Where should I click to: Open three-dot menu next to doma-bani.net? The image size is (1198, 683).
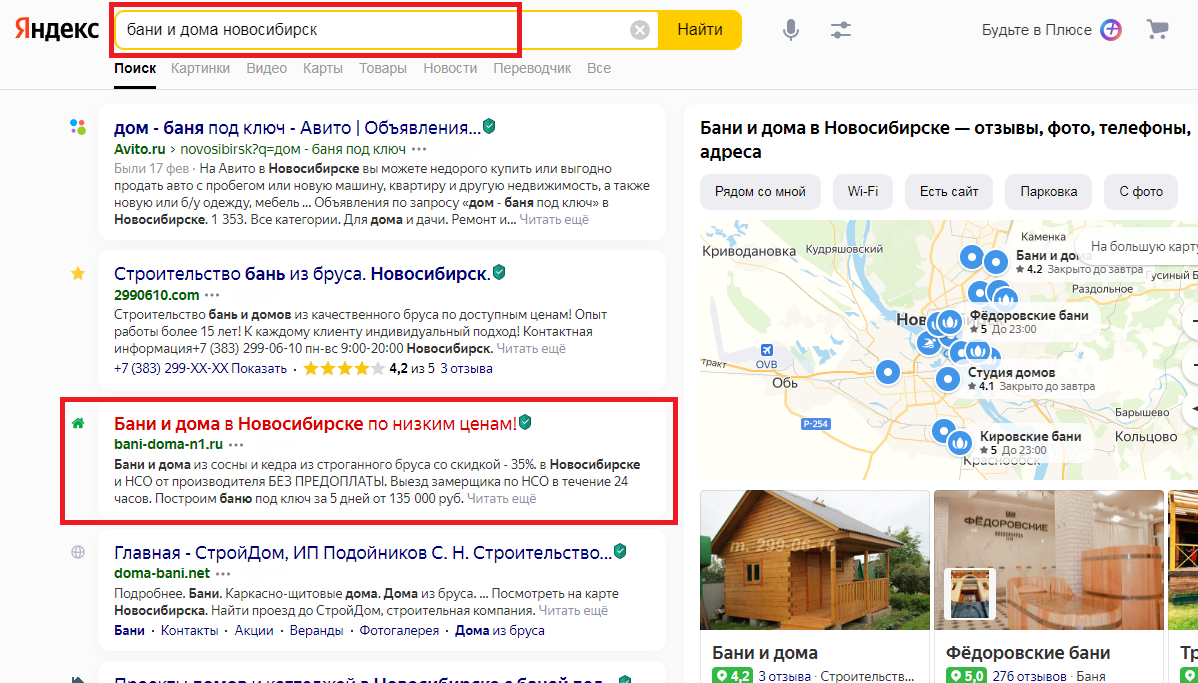coord(223,574)
